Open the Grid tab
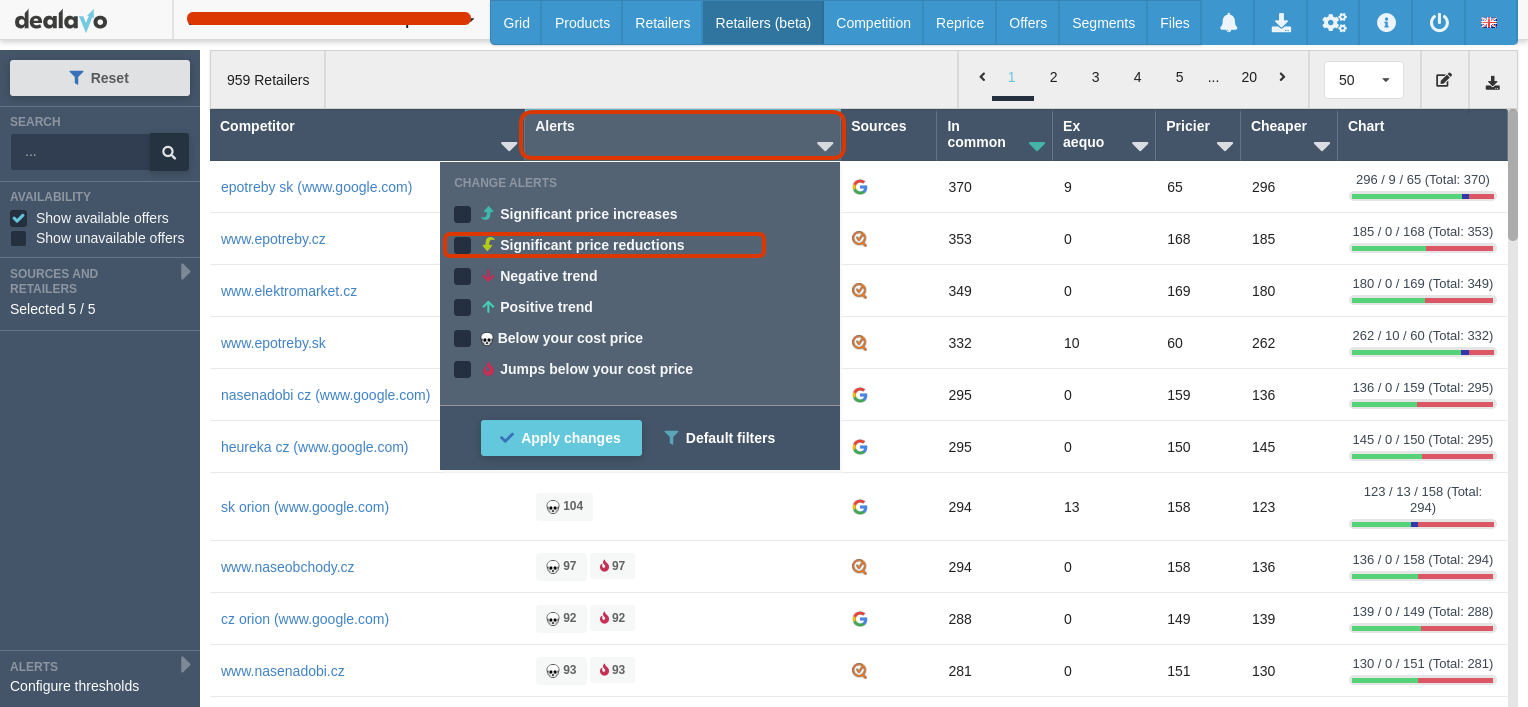The height and width of the screenshot is (707, 1528). (517, 23)
